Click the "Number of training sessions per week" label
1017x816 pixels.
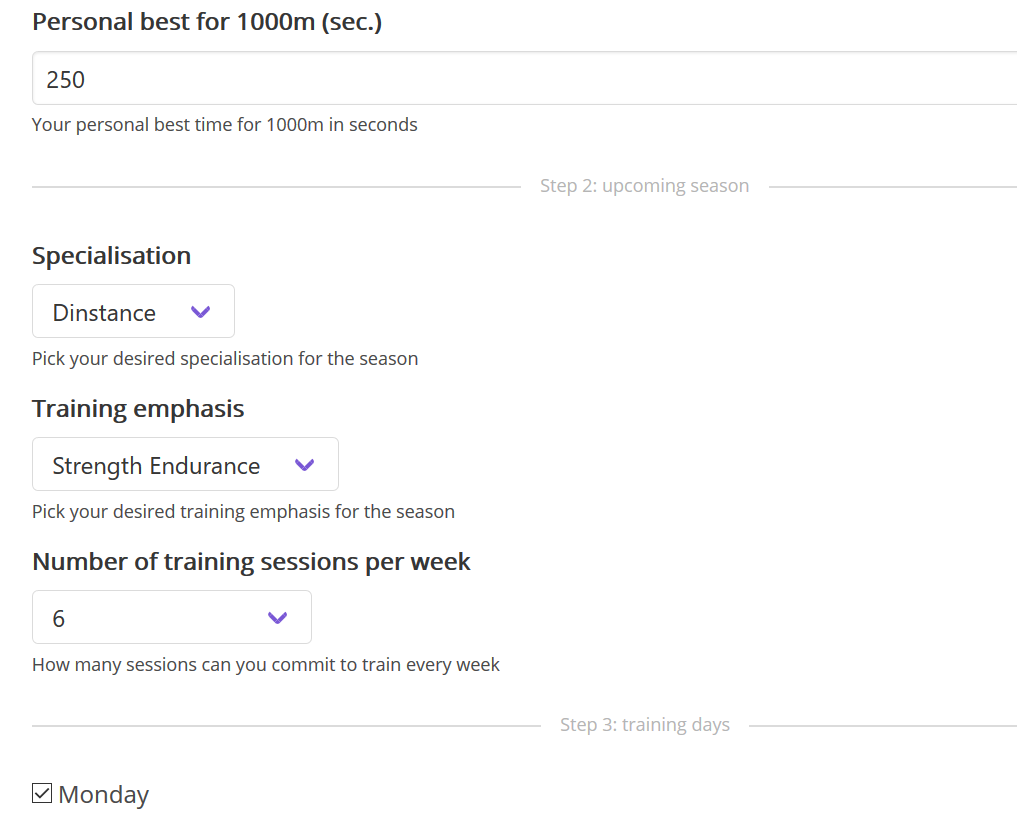[x=251, y=562]
